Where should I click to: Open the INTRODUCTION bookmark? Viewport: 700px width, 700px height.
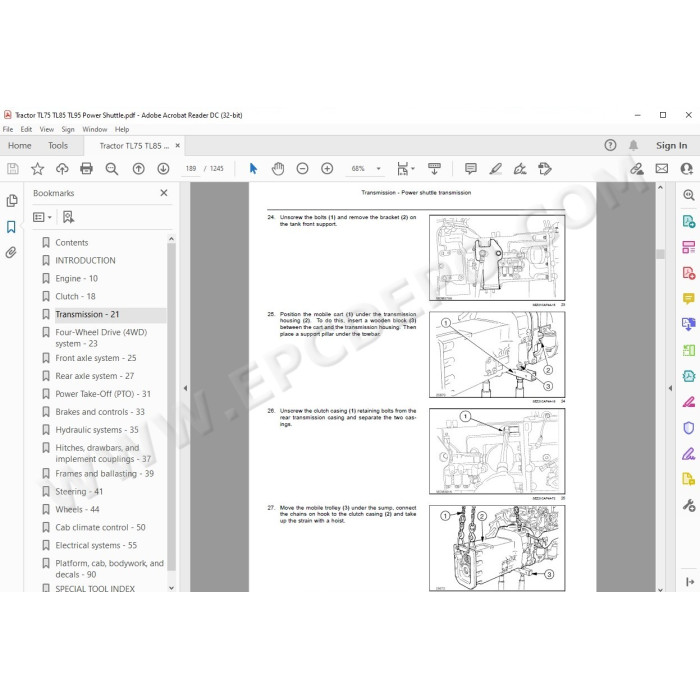85,260
